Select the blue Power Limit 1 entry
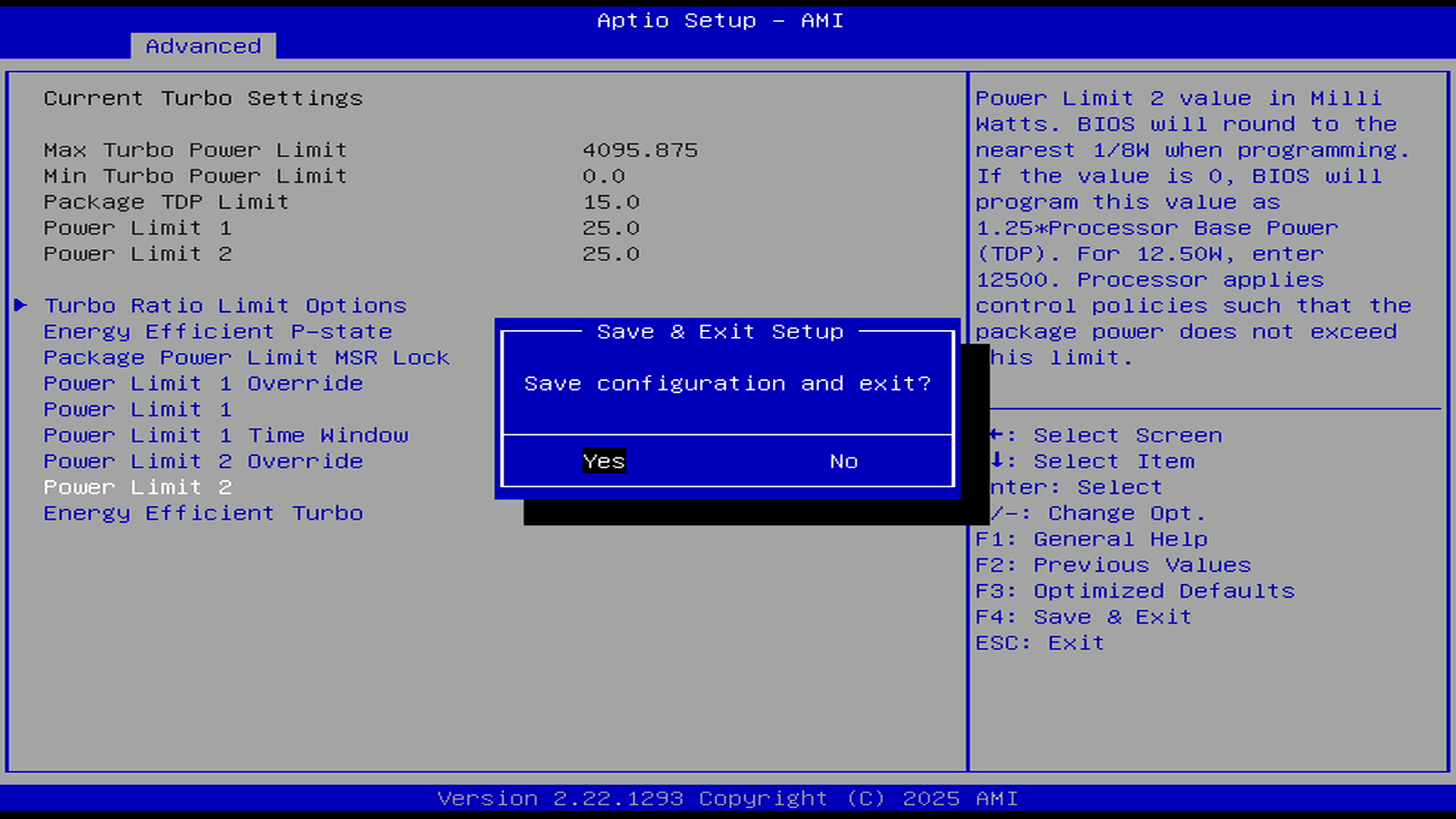 coord(137,410)
